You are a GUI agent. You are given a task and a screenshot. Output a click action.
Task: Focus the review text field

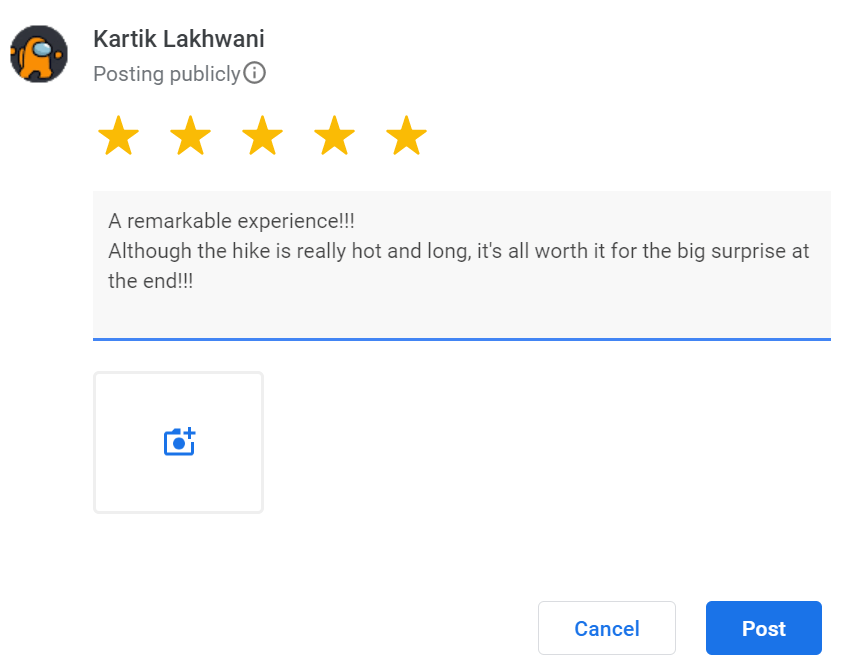[x=461, y=310]
